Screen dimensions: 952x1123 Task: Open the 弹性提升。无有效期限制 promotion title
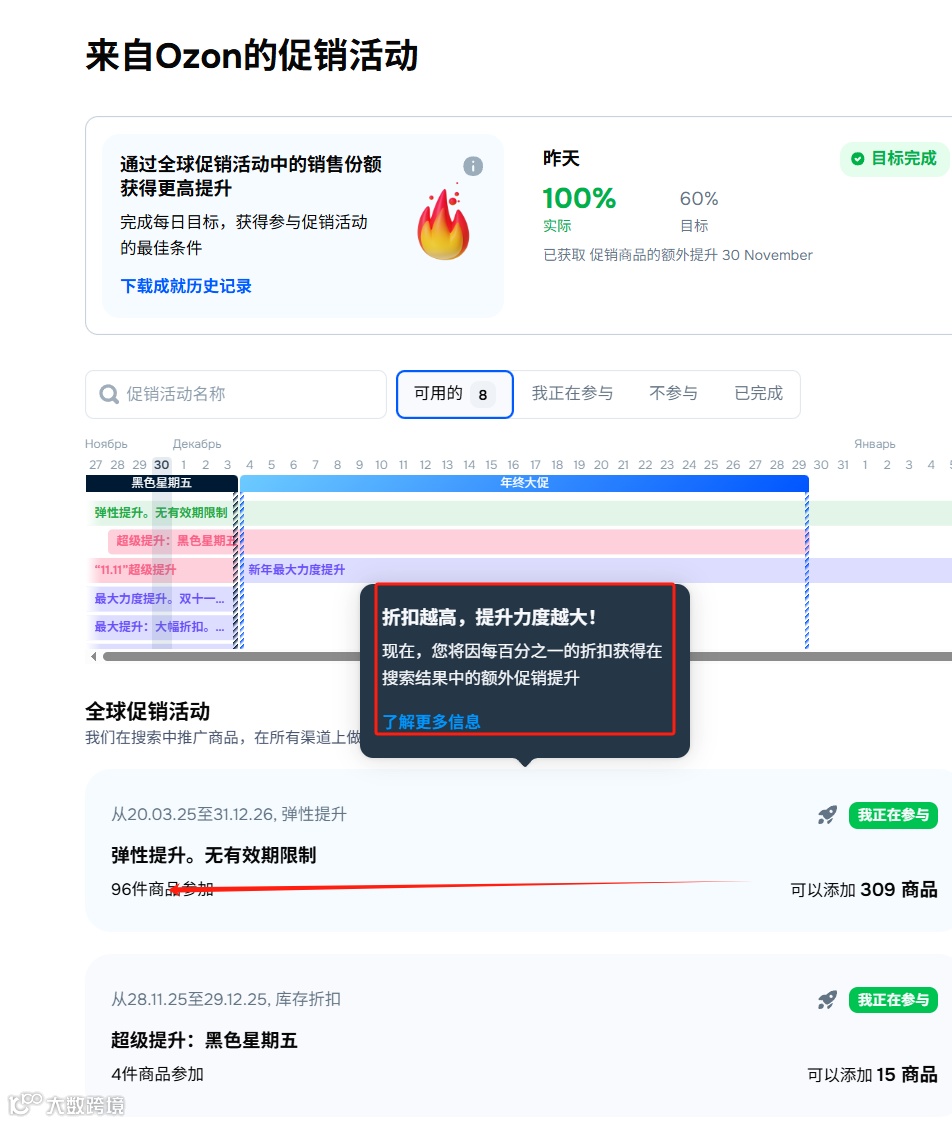click(213, 855)
